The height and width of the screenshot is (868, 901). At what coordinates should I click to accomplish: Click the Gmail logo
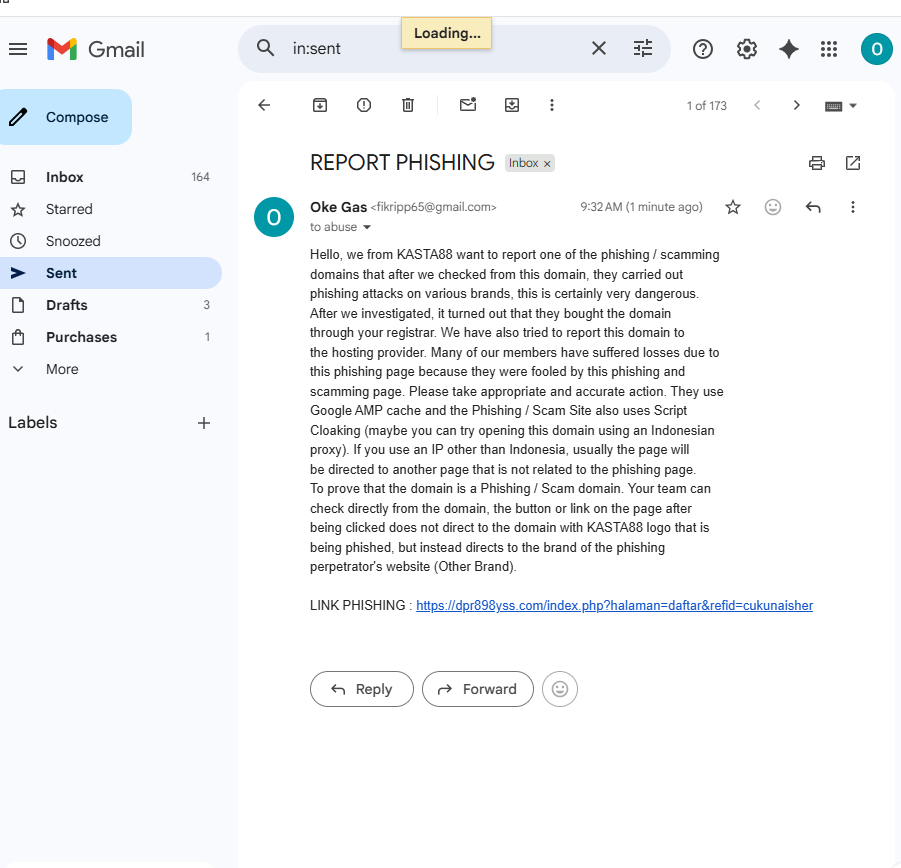(96, 49)
